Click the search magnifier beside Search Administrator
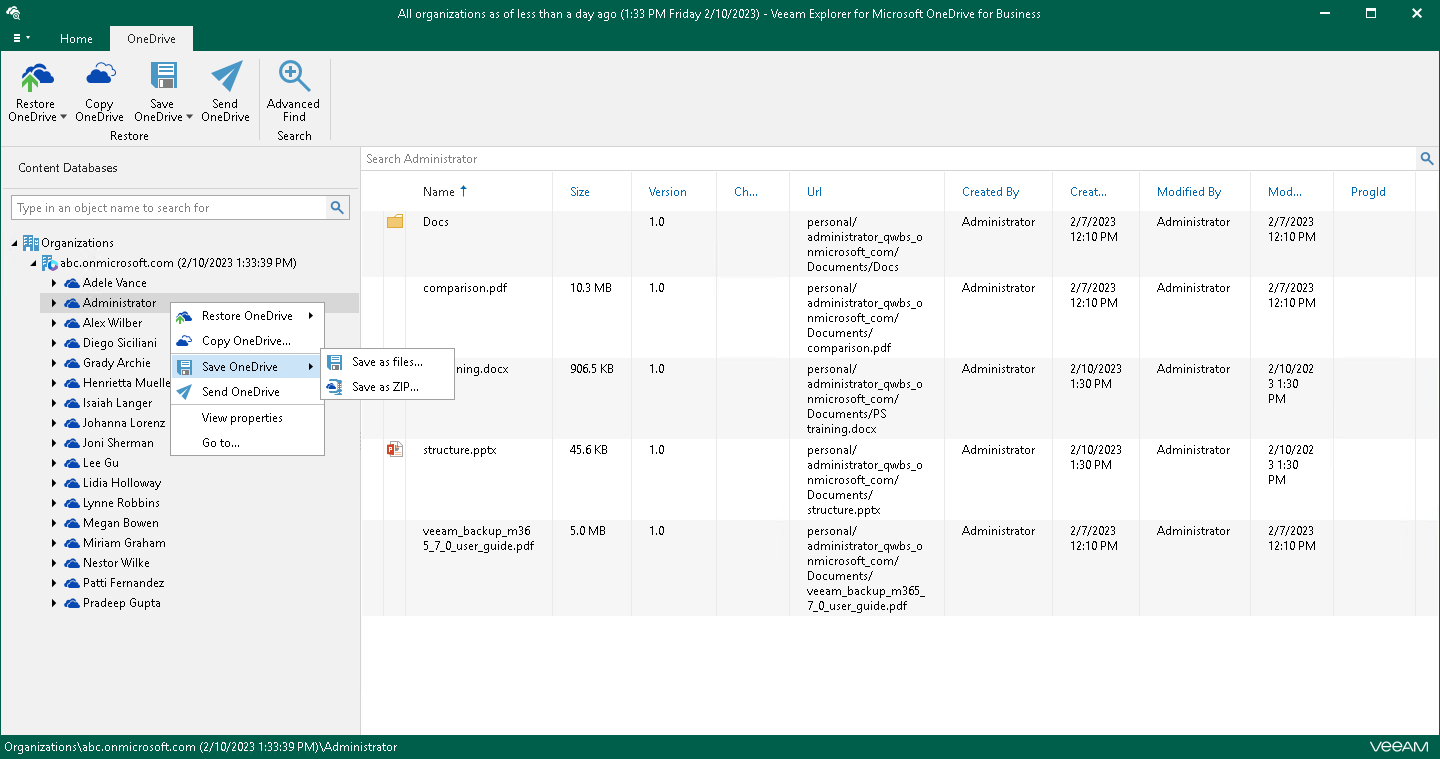 [x=1428, y=159]
